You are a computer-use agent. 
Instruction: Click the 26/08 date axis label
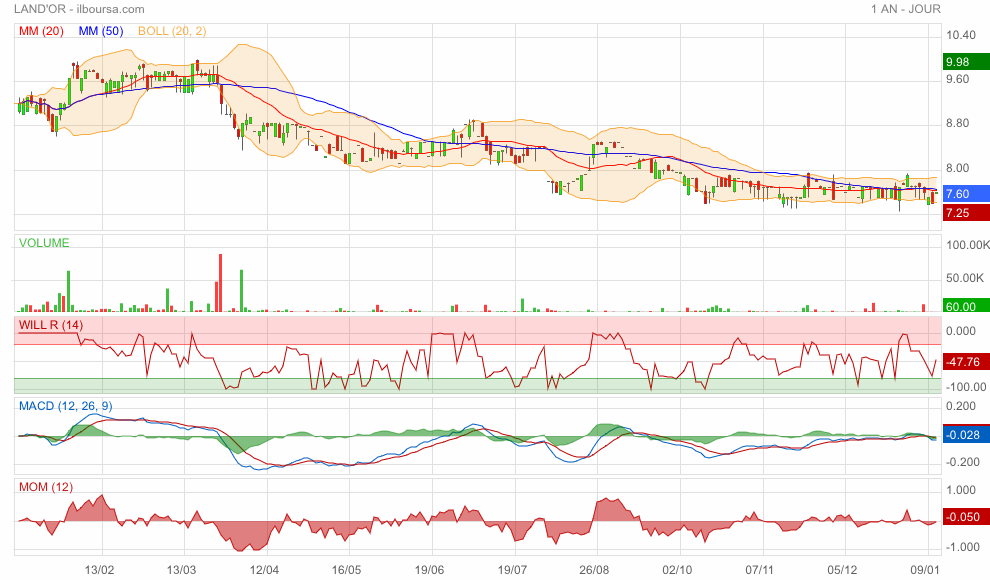595,570
